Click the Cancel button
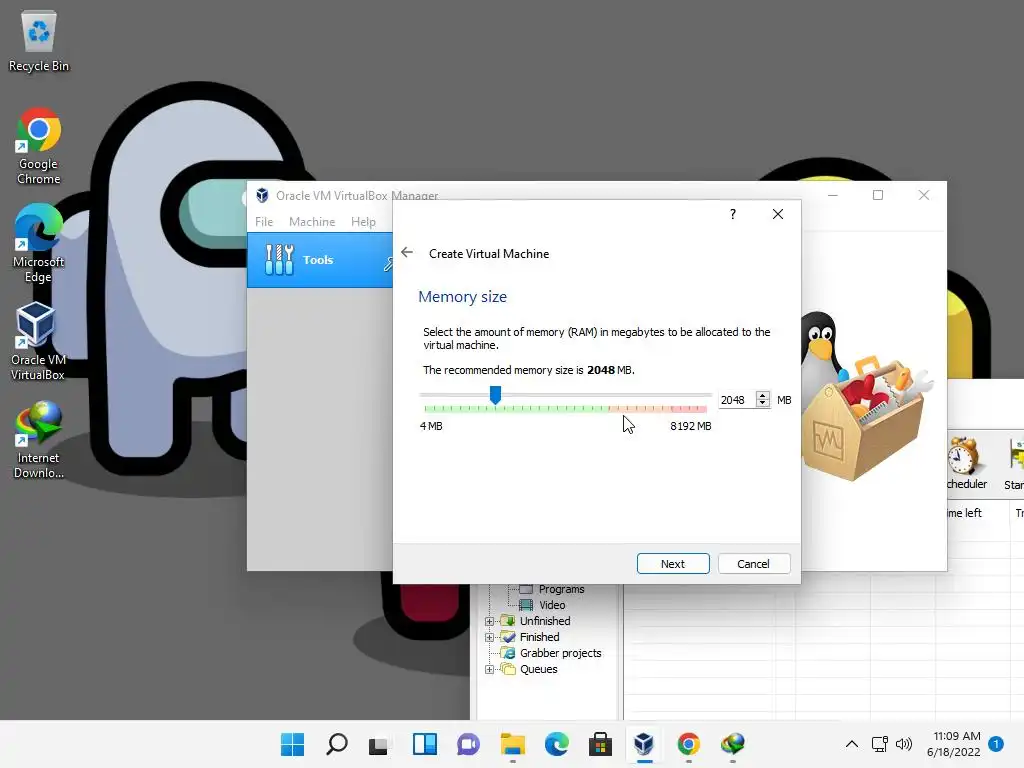1024x768 pixels. pos(754,564)
